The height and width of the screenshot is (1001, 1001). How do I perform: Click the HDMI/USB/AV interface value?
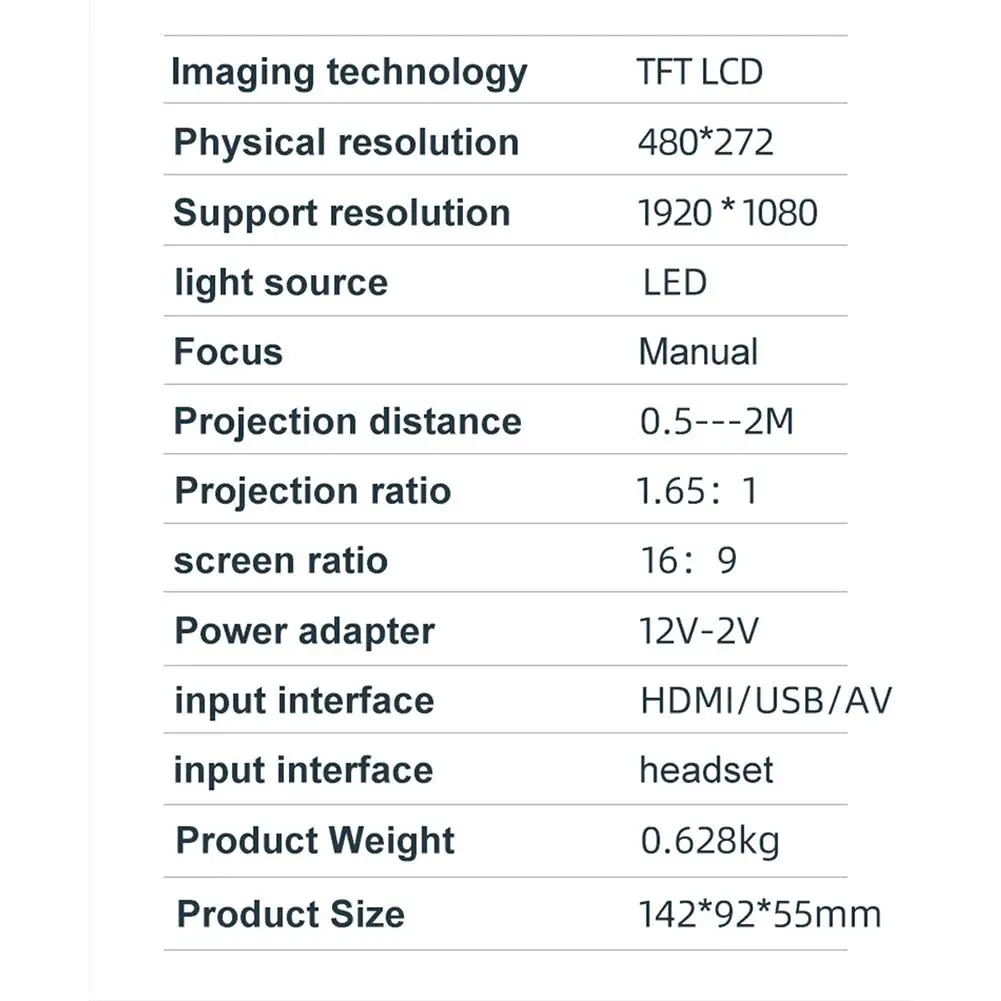[x=765, y=700]
